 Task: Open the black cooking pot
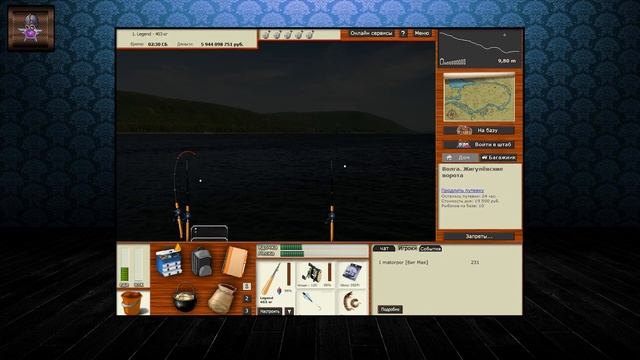click(x=184, y=299)
